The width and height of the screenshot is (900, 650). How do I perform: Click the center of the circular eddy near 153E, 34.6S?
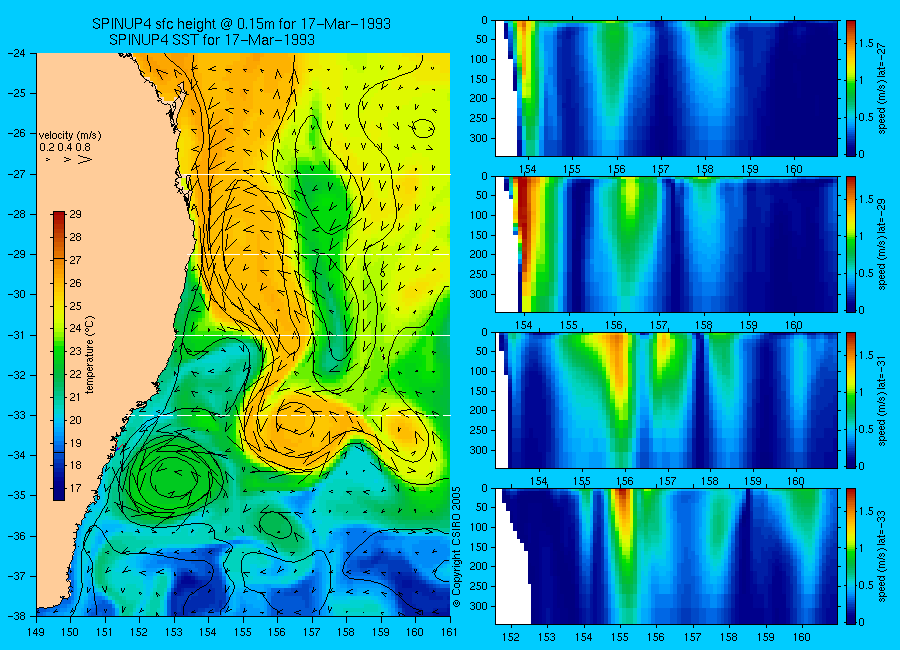(x=174, y=479)
